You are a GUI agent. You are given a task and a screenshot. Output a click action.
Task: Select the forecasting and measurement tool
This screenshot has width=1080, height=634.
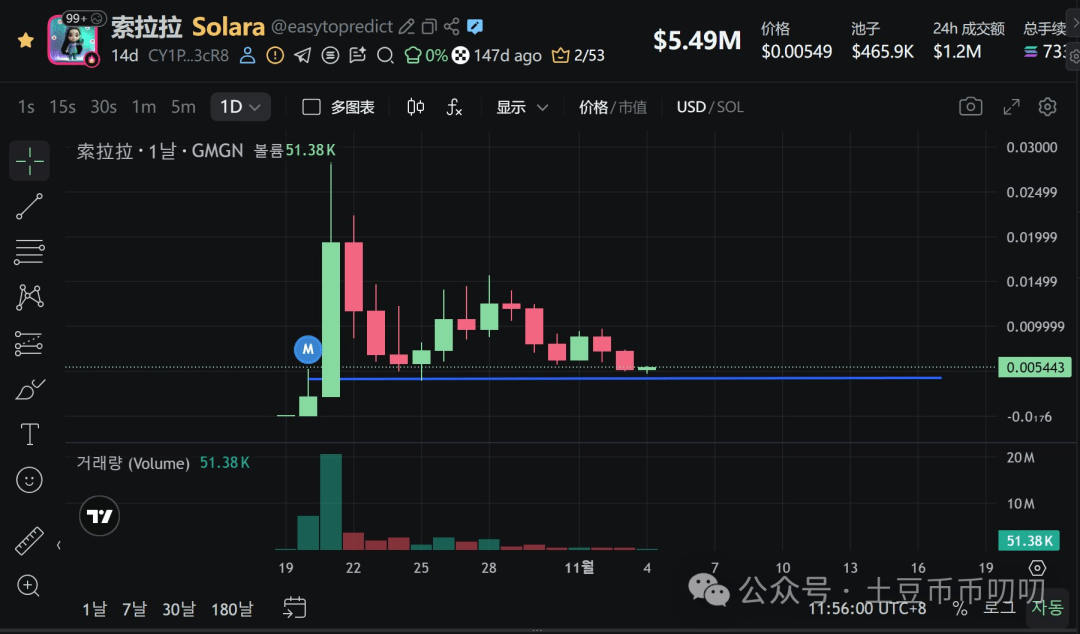29,343
